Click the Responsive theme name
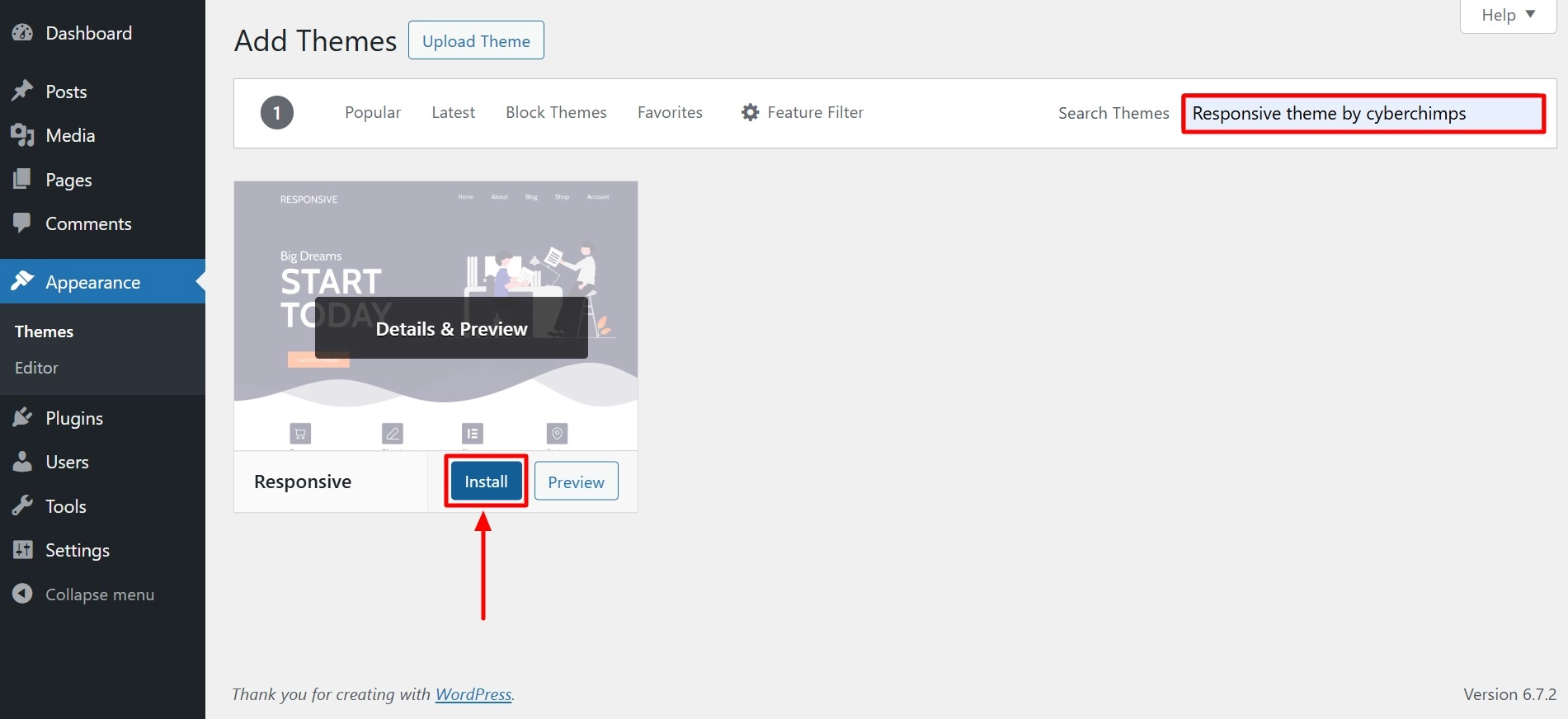Image resolution: width=1568 pixels, height=719 pixels. (x=303, y=482)
